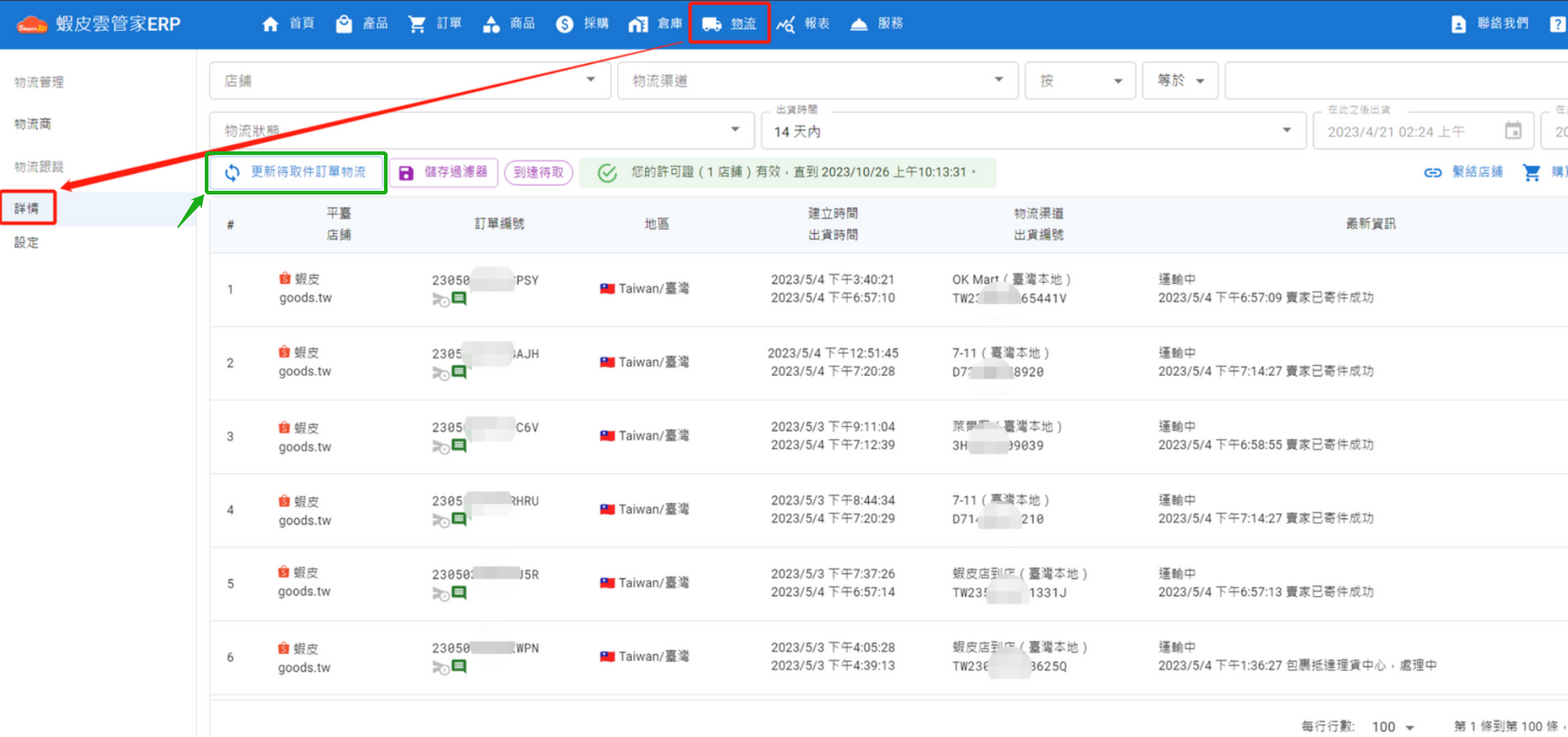Select 物流管理 in the sidebar

39,82
